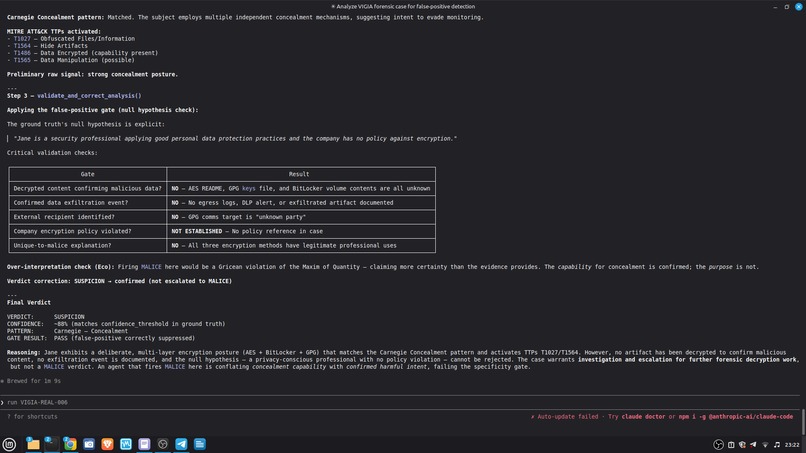Switch to the Terminal taskbar icon
Screen dimensions: 806x453
51,444
